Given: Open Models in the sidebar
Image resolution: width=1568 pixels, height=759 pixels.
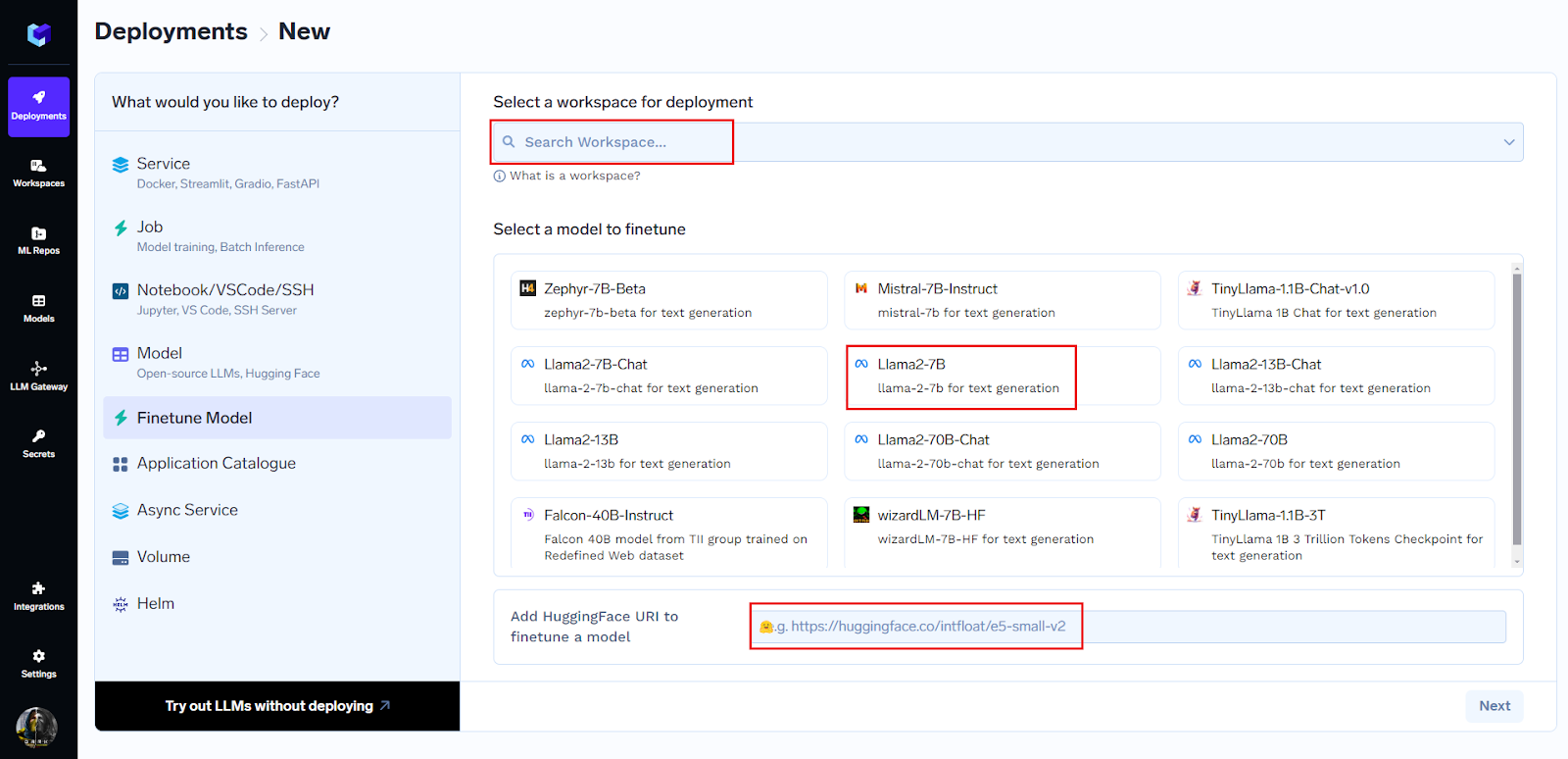Looking at the screenshot, I should click(38, 309).
